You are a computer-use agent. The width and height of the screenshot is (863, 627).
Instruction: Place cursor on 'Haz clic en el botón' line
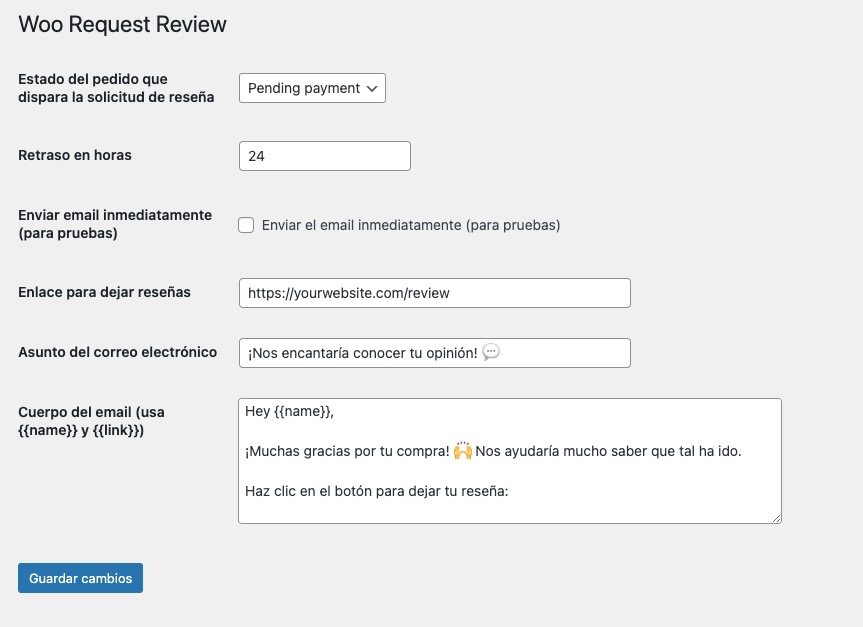point(376,491)
